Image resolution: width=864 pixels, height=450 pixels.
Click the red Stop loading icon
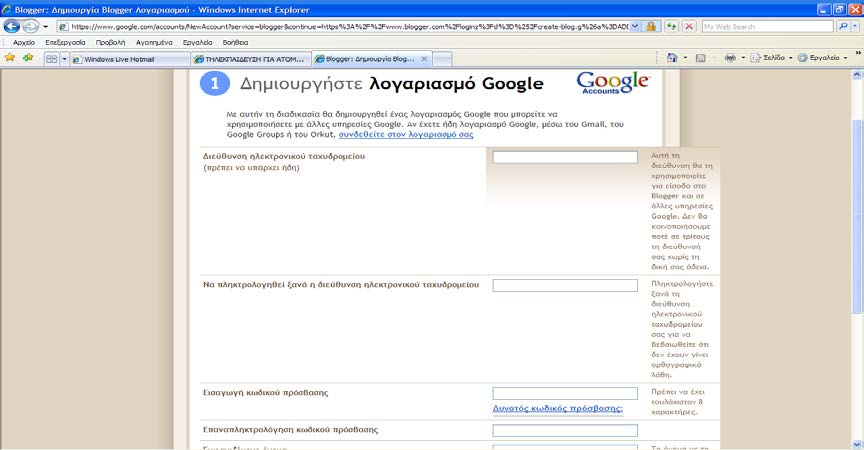(x=689, y=26)
